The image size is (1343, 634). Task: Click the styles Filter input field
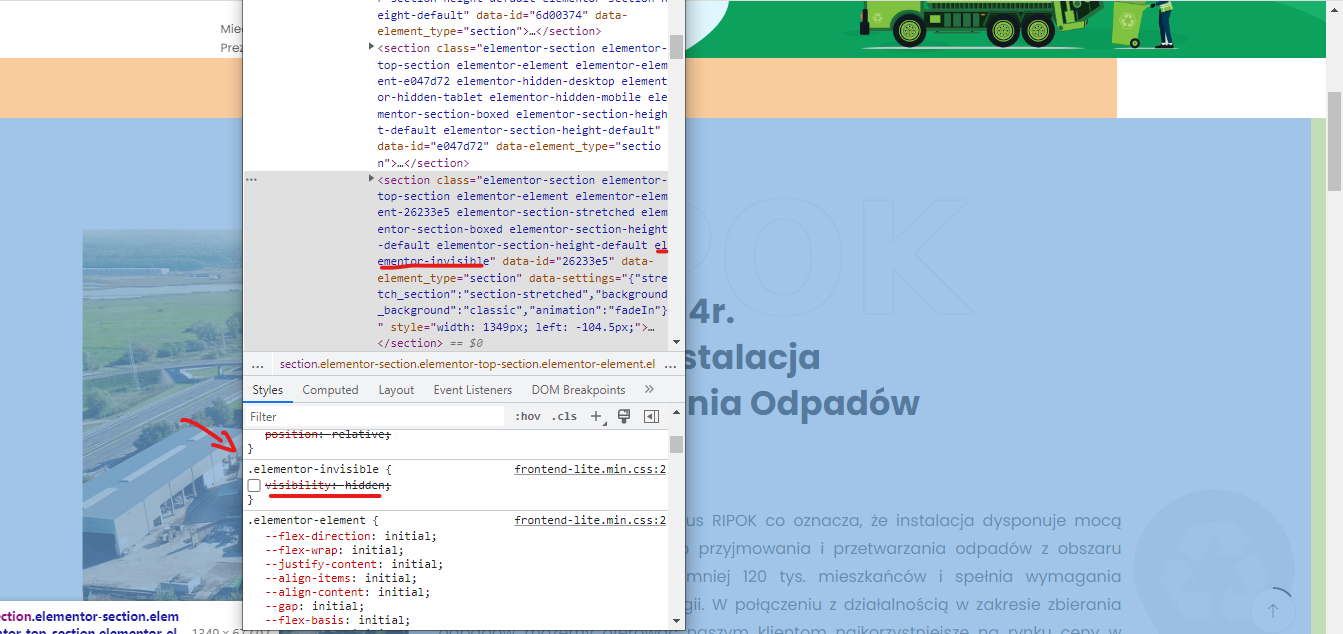377,416
